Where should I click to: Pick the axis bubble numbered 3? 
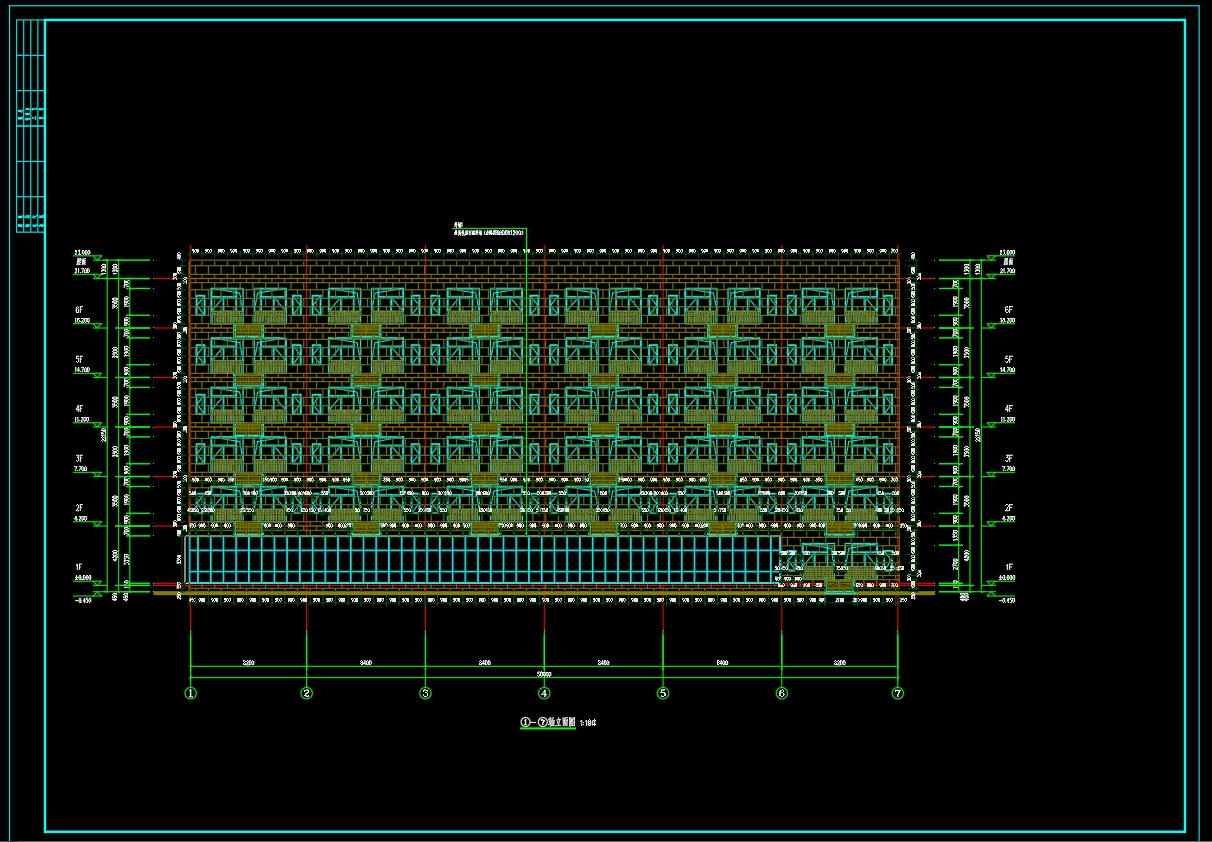point(425,693)
